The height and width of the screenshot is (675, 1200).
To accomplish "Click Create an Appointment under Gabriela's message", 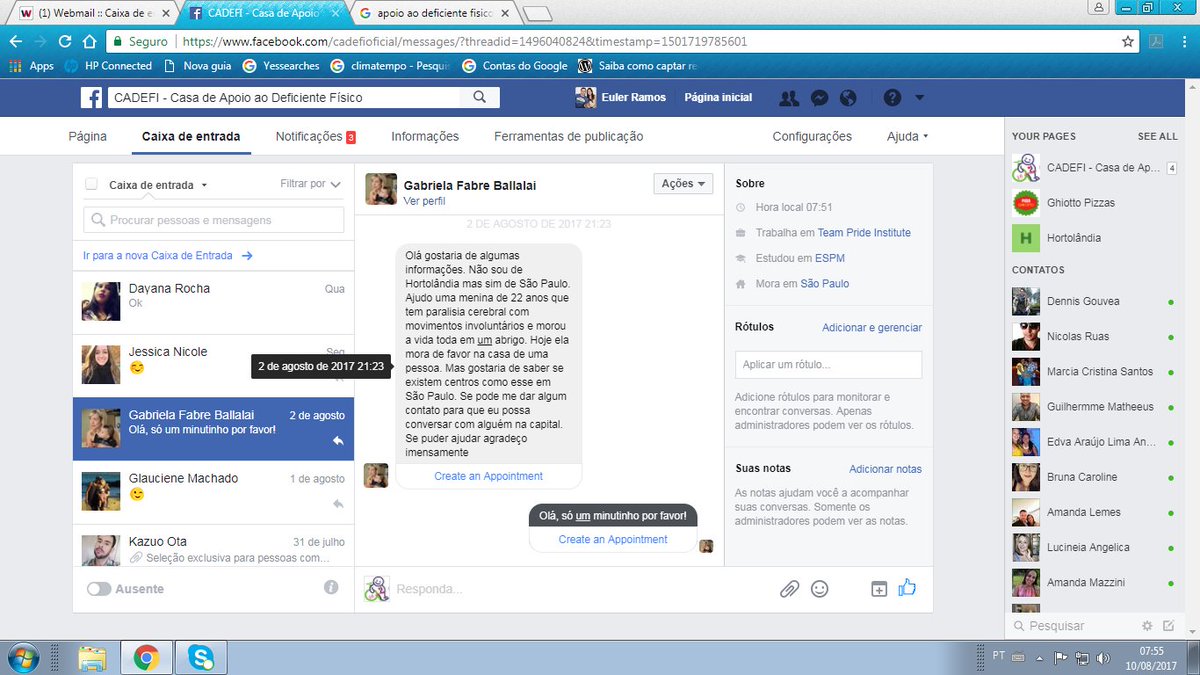I will click(488, 476).
